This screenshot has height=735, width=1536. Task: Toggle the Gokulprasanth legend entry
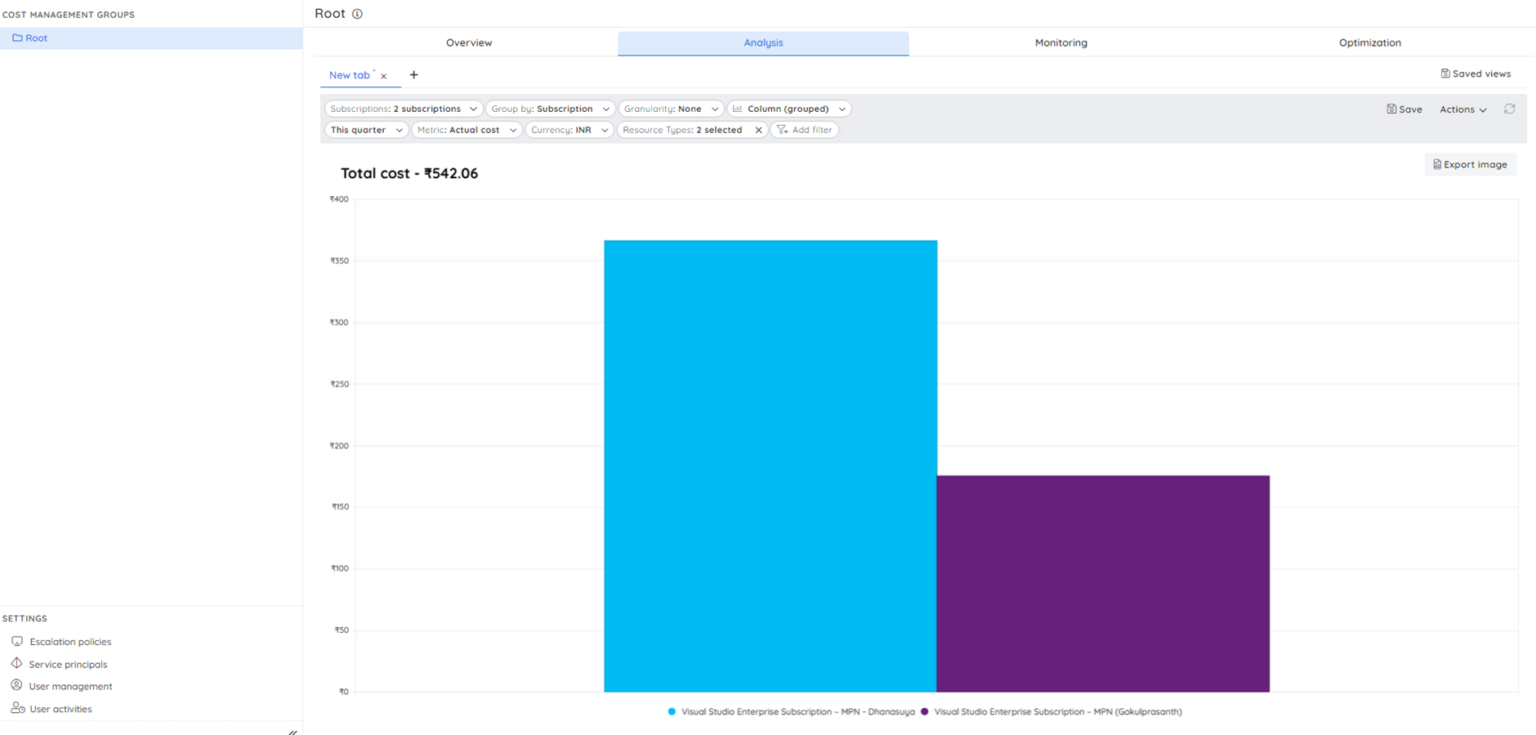coord(1051,712)
